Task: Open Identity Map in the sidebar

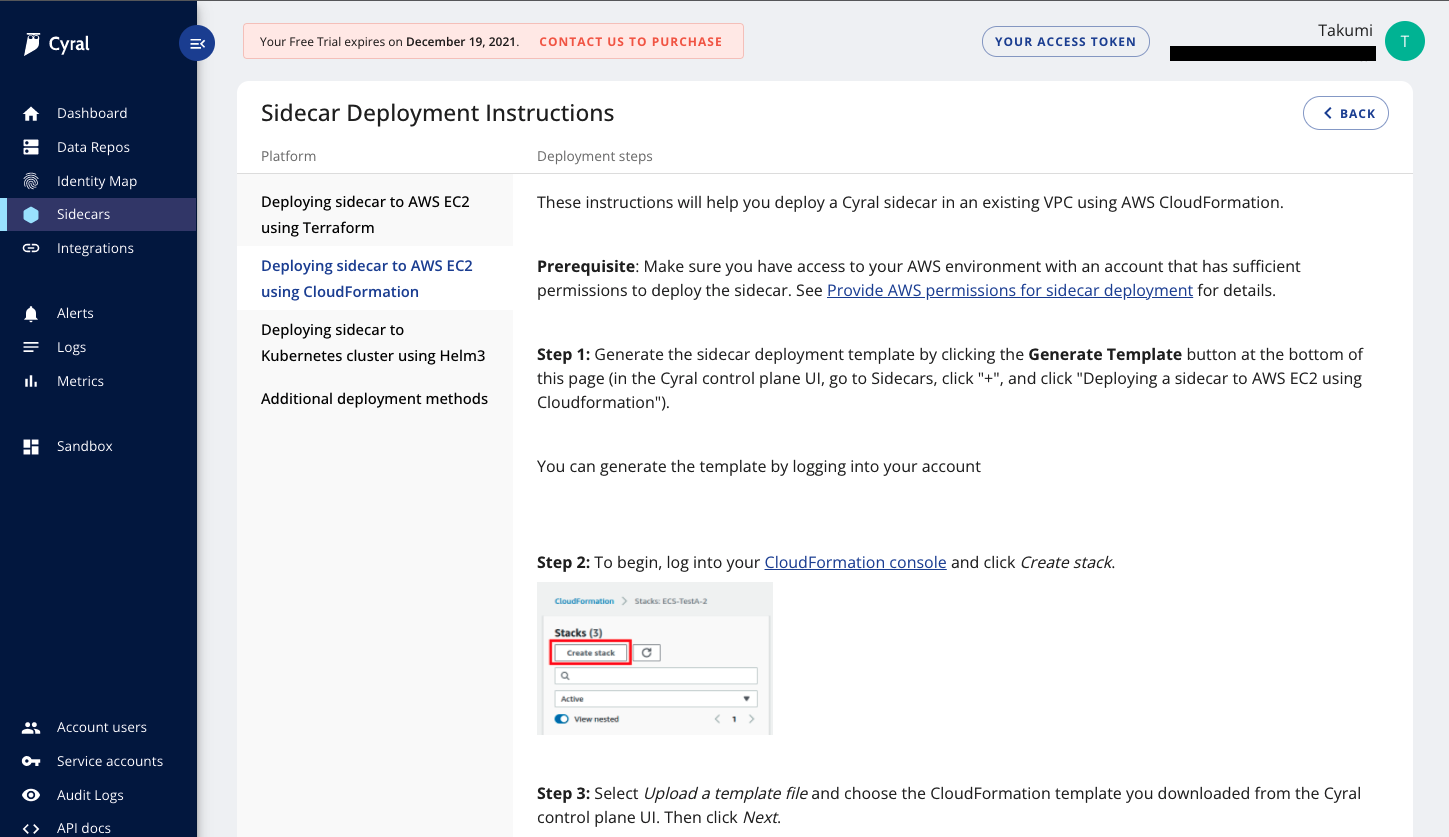Action: (32, 181)
